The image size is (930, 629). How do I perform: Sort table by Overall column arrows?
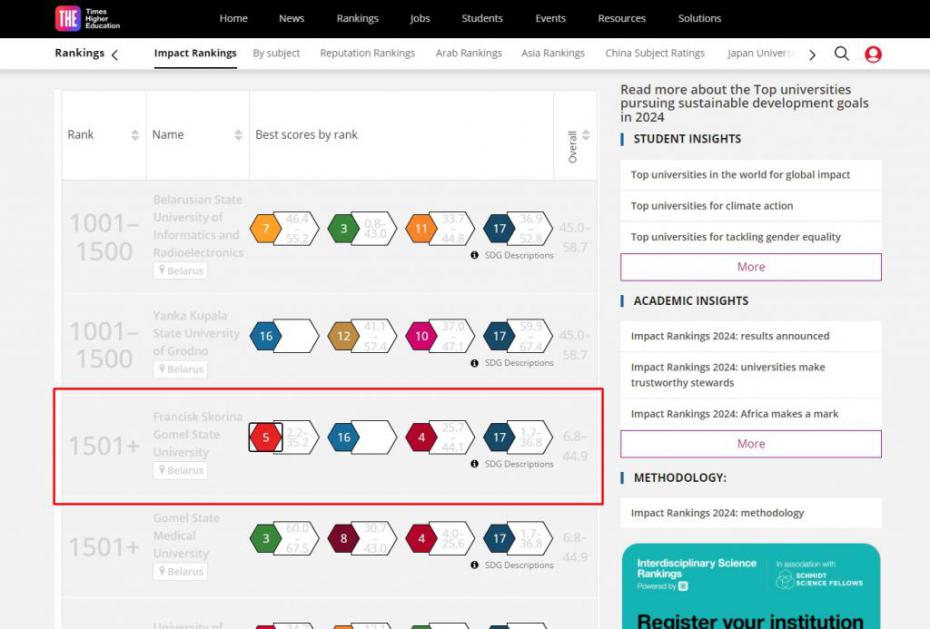(586, 135)
